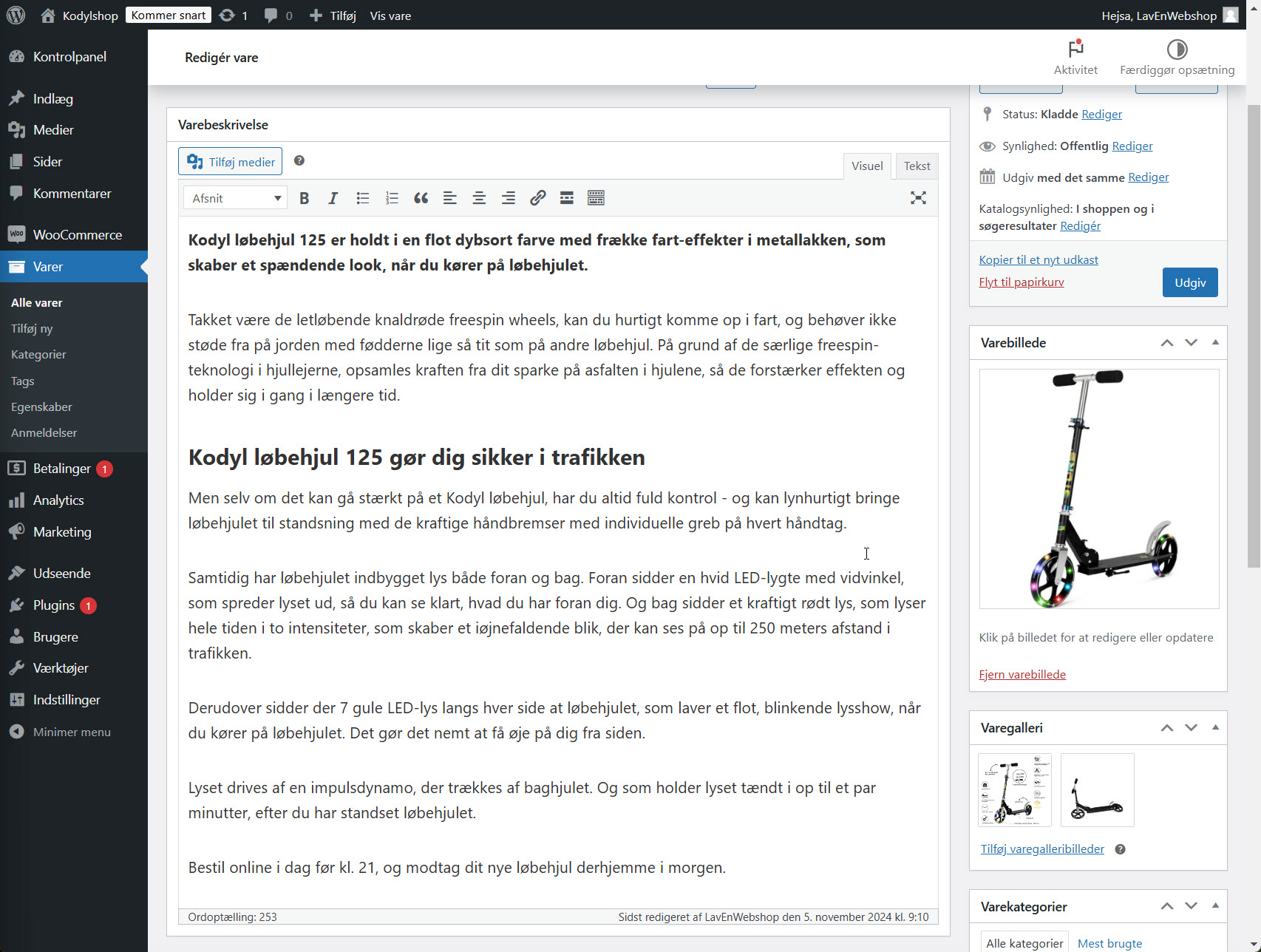Viewport: 1261px width, 952px height.
Task: Open the Flyt til papirkurv link
Action: click(x=1021, y=282)
